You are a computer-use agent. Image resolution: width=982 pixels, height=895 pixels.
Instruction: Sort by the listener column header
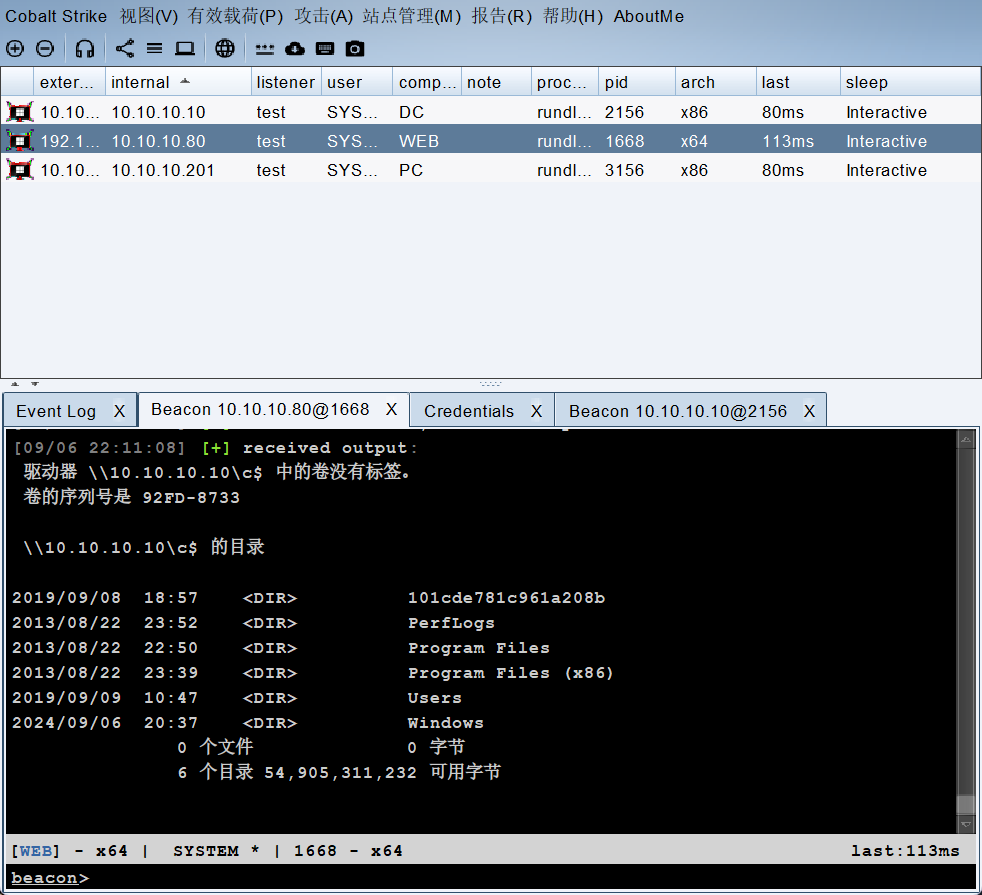pyautogui.click(x=286, y=82)
